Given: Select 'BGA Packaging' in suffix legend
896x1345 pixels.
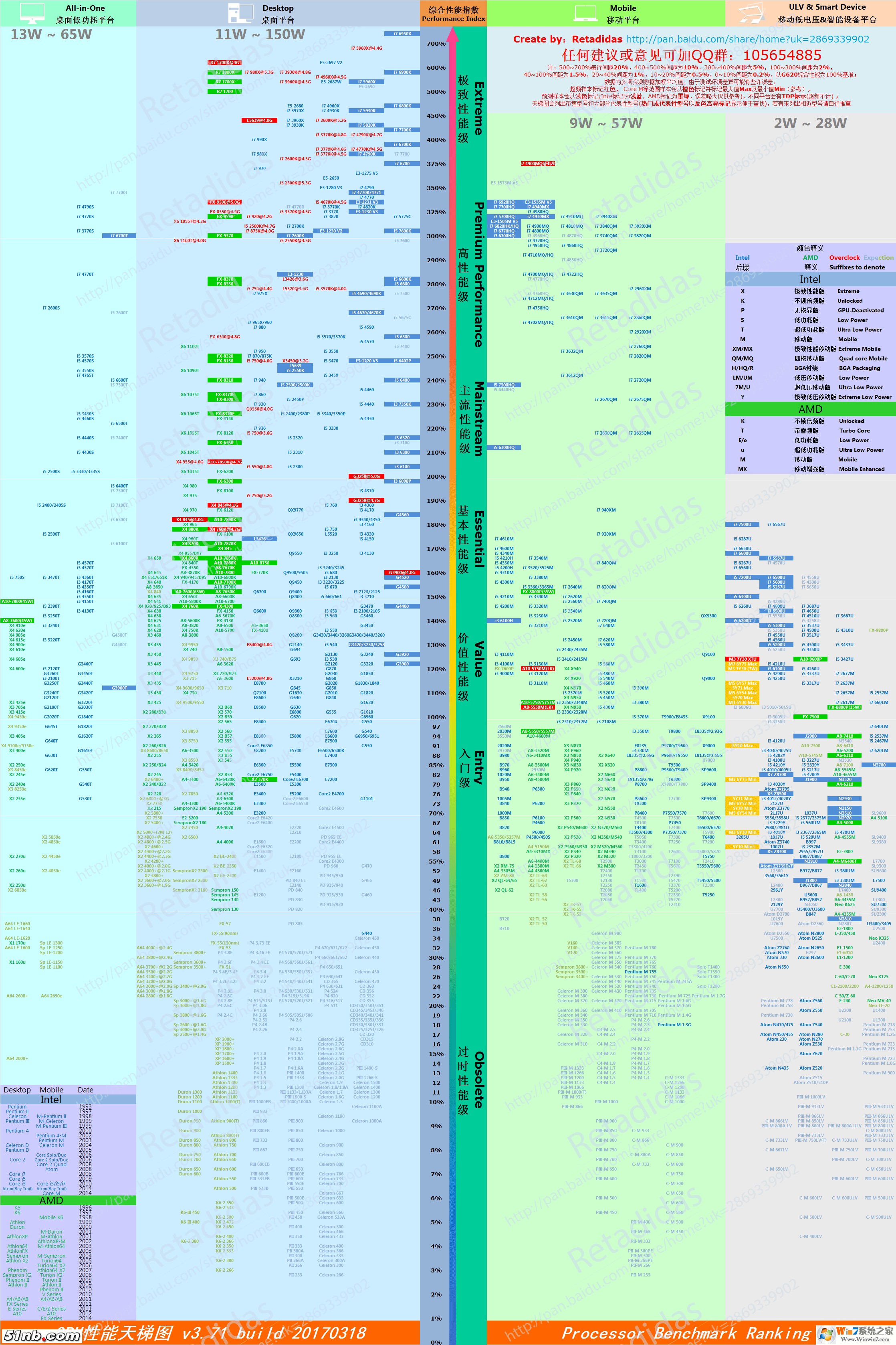Looking at the screenshot, I should (x=859, y=368).
